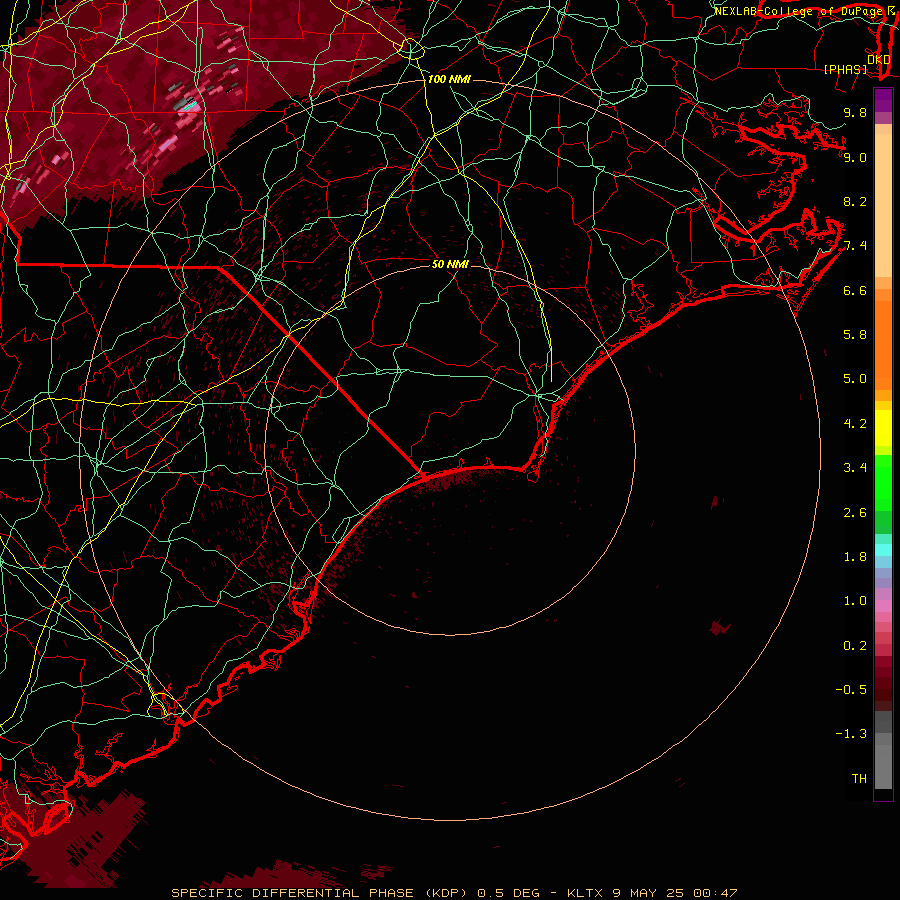Viewport: 900px width, 900px height.
Task: Click the KLTX radar site identifier
Action: pos(585,893)
